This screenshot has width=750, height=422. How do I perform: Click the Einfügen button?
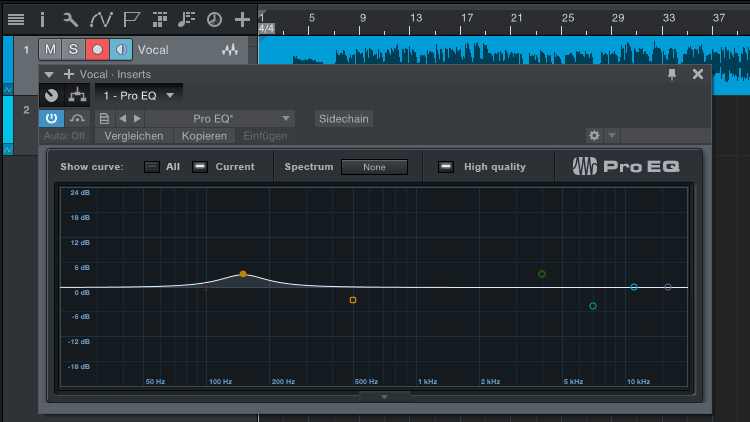point(265,136)
